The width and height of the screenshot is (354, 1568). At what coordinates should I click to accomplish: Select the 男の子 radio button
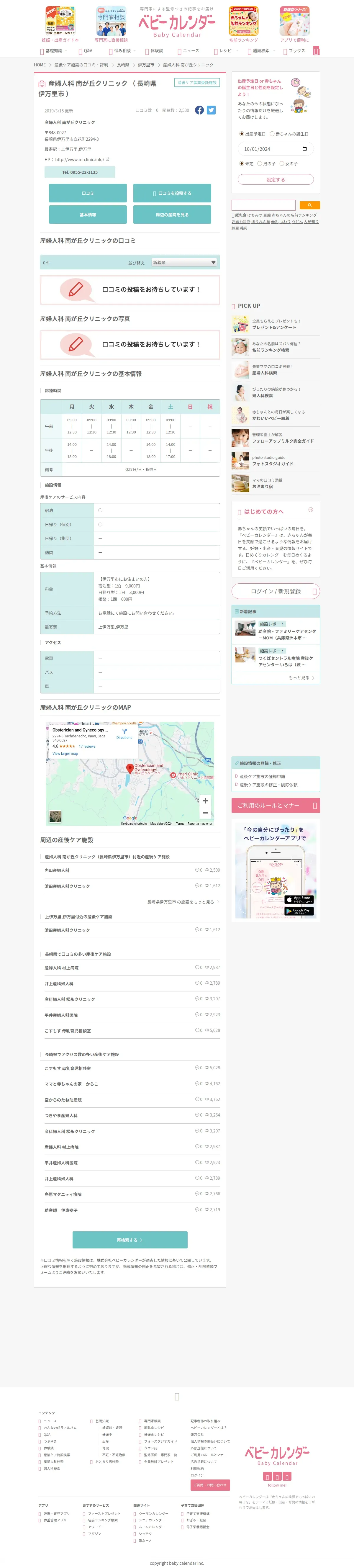point(260,163)
